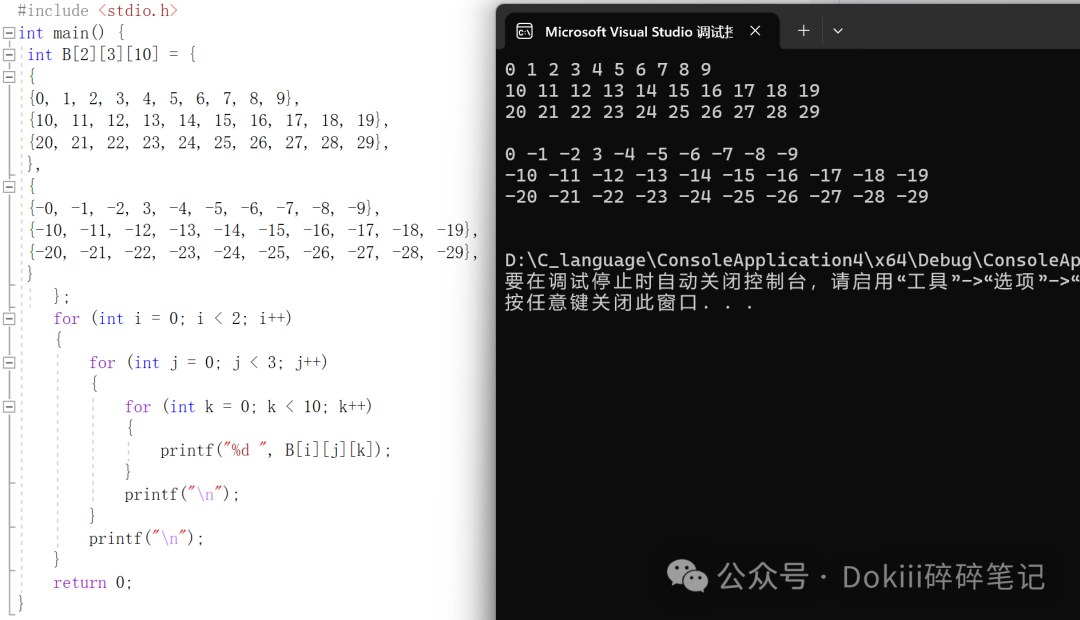Collapse the for loop over j
The image size is (1080, 620).
(x=10, y=362)
